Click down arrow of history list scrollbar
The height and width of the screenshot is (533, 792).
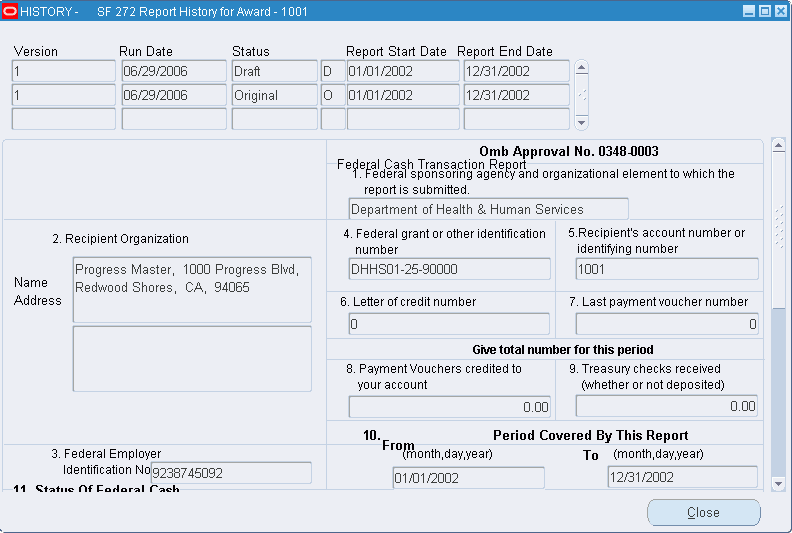point(581,123)
